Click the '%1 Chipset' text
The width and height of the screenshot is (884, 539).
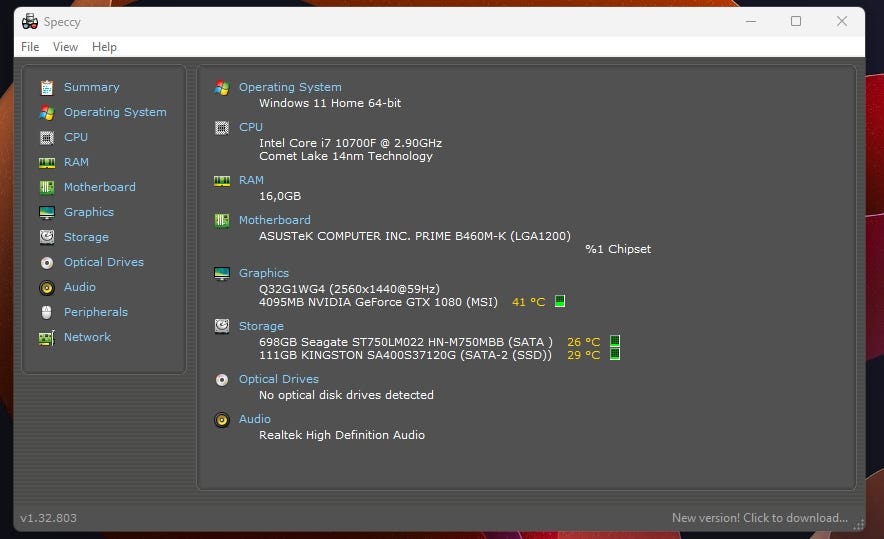[618, 249]
